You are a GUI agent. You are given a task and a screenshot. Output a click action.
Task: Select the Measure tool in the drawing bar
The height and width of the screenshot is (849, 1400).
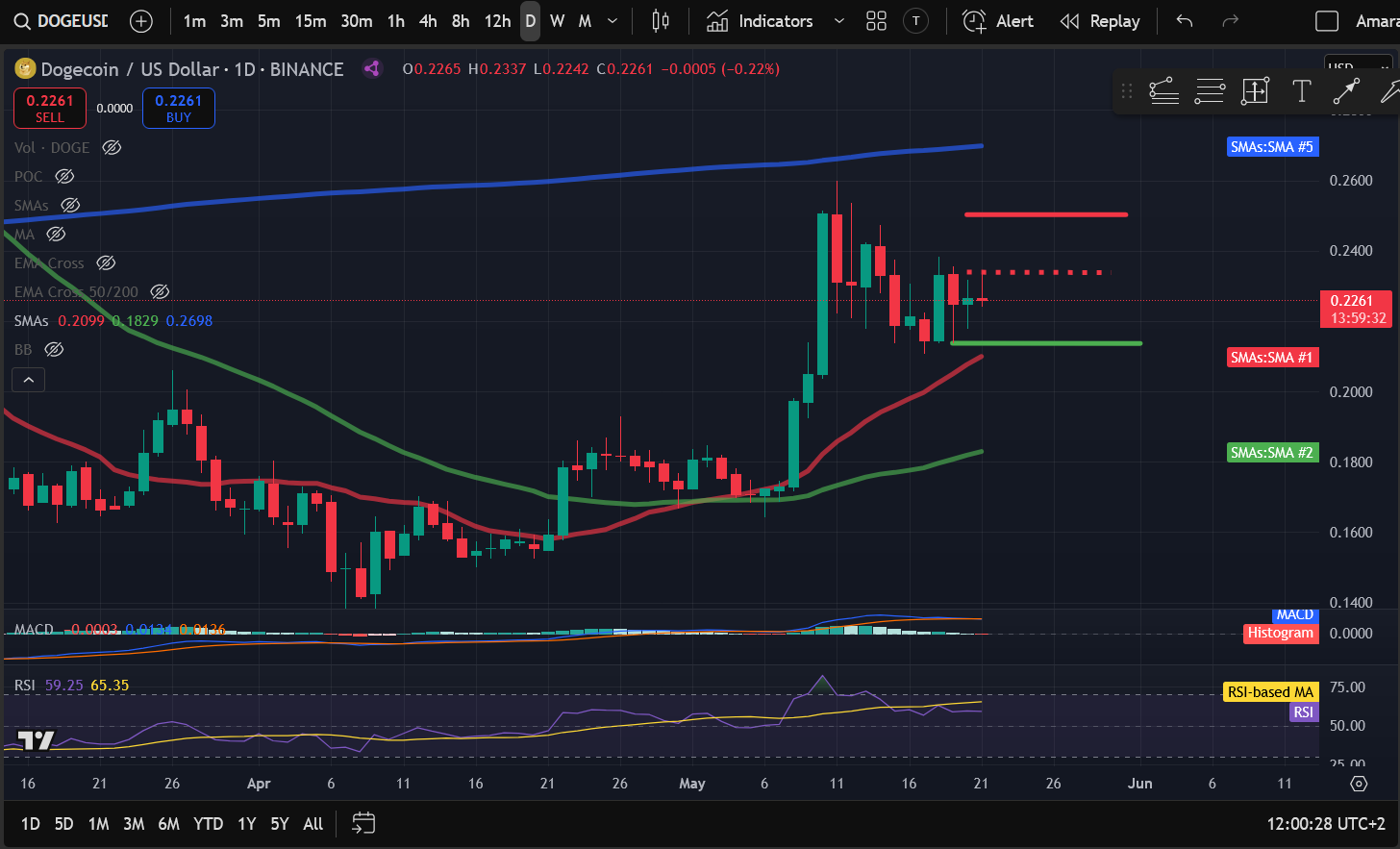(1255, 91)
